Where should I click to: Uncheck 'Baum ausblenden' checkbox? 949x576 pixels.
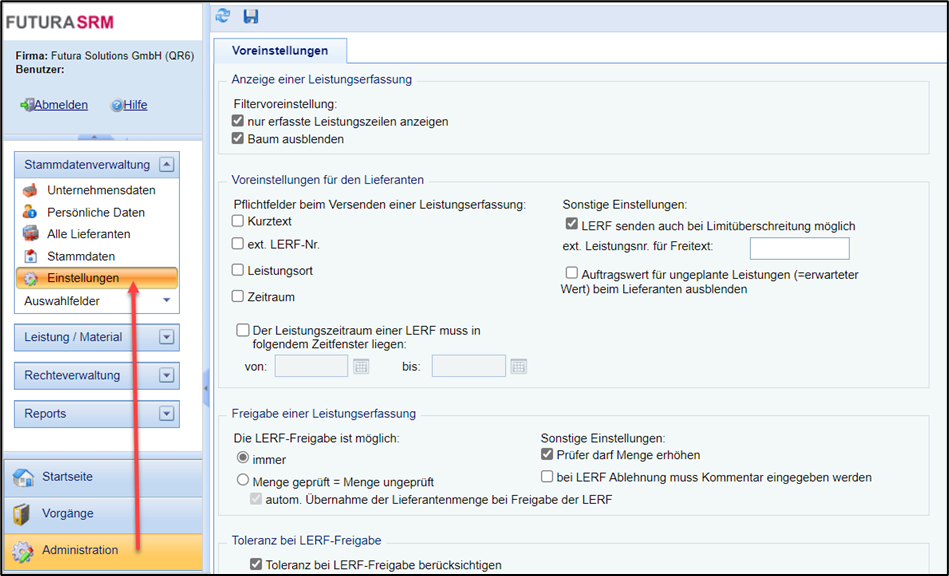(238, 139)
